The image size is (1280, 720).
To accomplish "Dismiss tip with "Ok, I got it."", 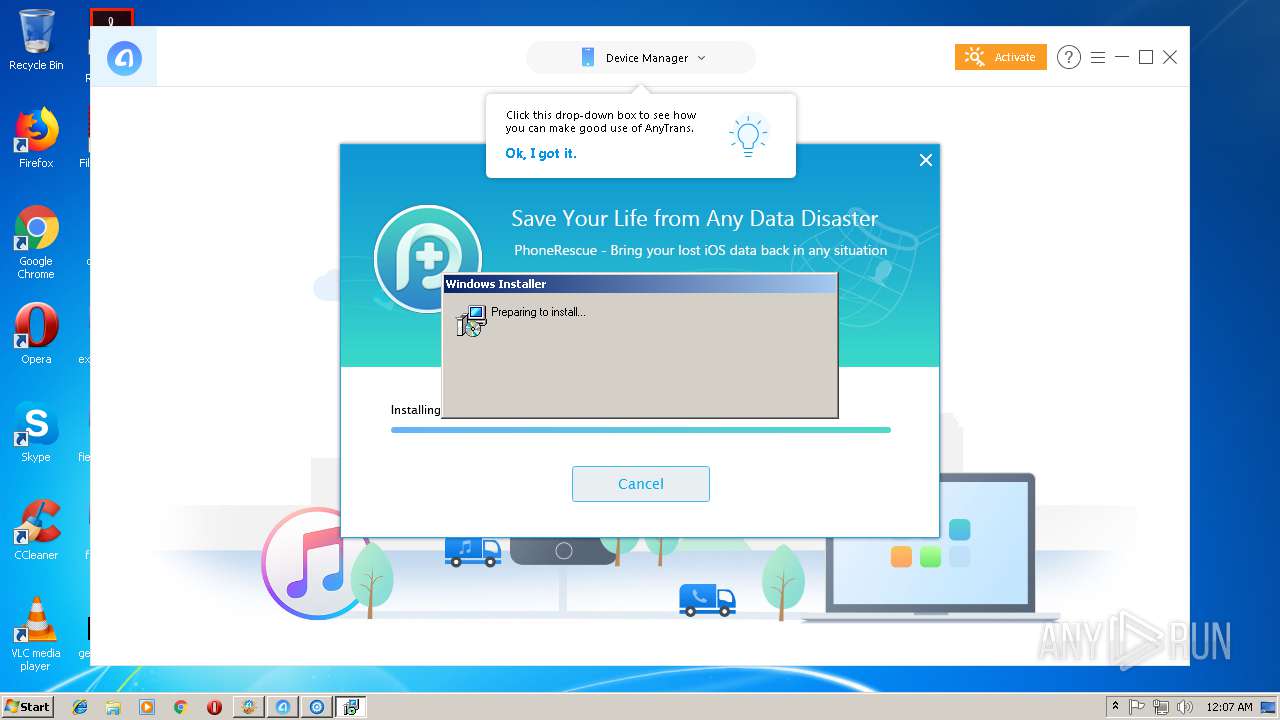I will pos(540,153).
